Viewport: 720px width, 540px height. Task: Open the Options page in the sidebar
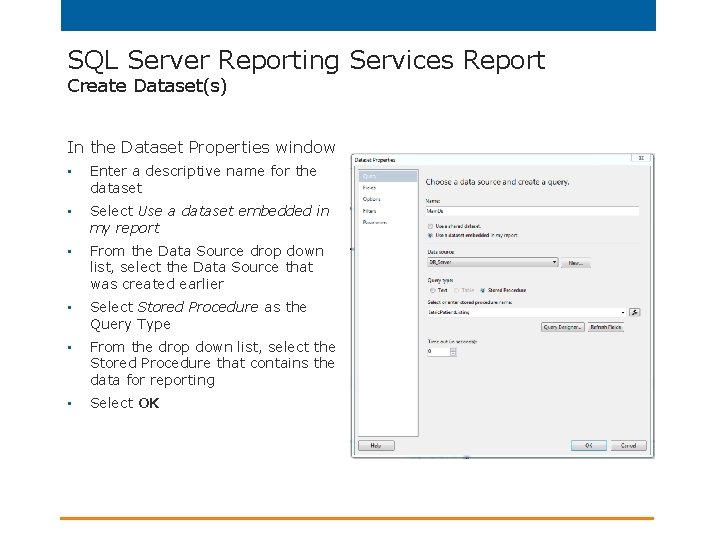pyautogui.click(x=371, y=199)
